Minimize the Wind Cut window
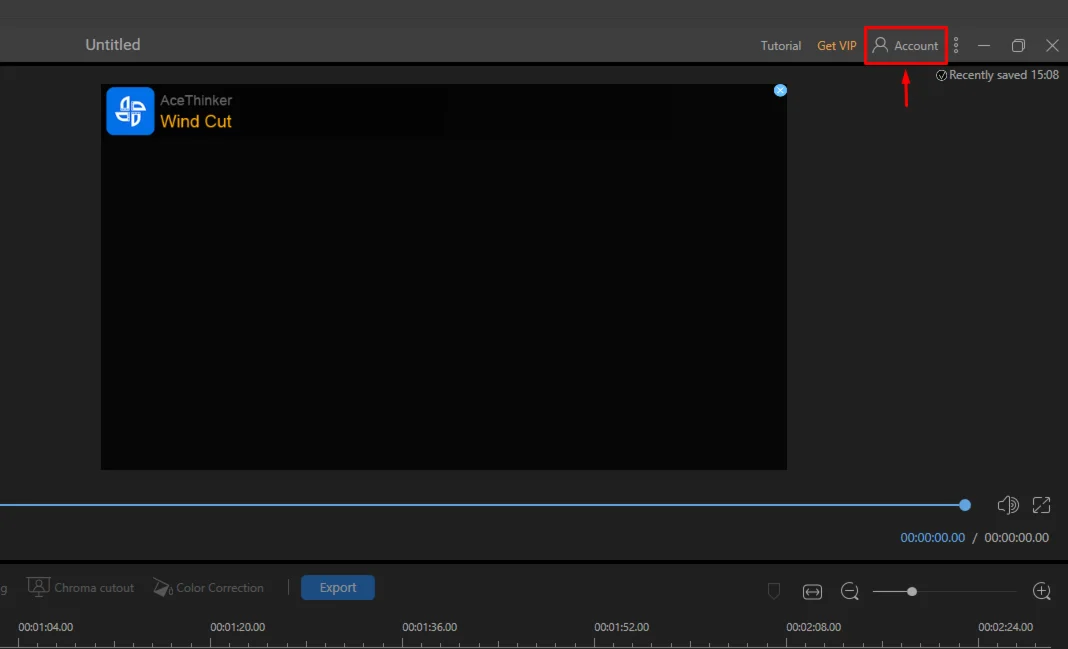 [x=984, y=46]
